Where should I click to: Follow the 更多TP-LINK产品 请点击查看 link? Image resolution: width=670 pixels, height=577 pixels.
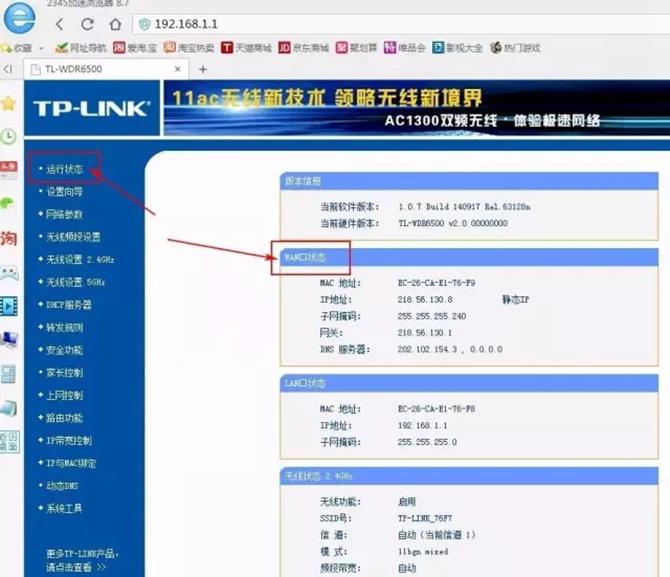tap(82, 560)
